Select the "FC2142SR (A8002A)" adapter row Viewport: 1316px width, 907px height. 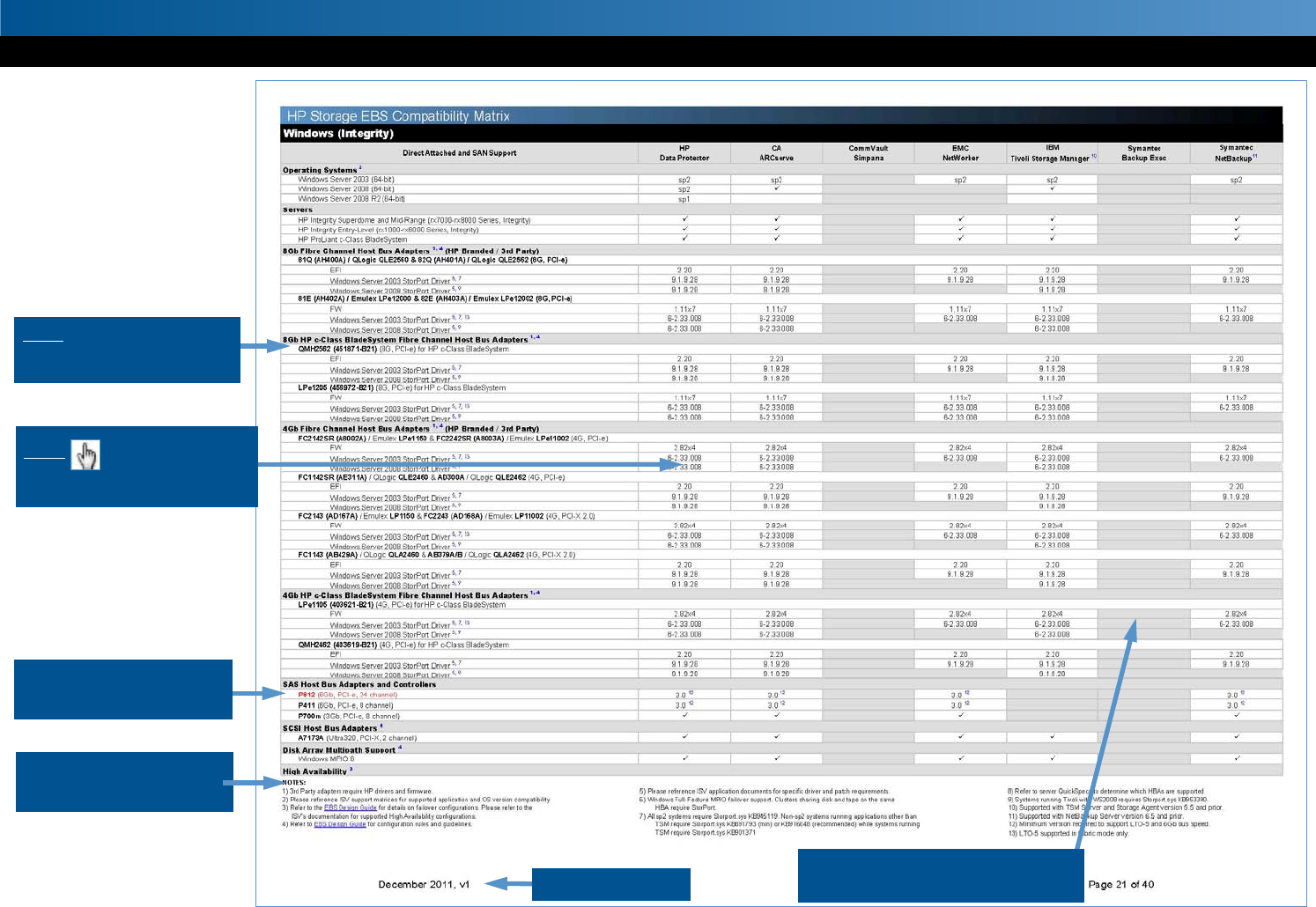[x=453, y=438]
